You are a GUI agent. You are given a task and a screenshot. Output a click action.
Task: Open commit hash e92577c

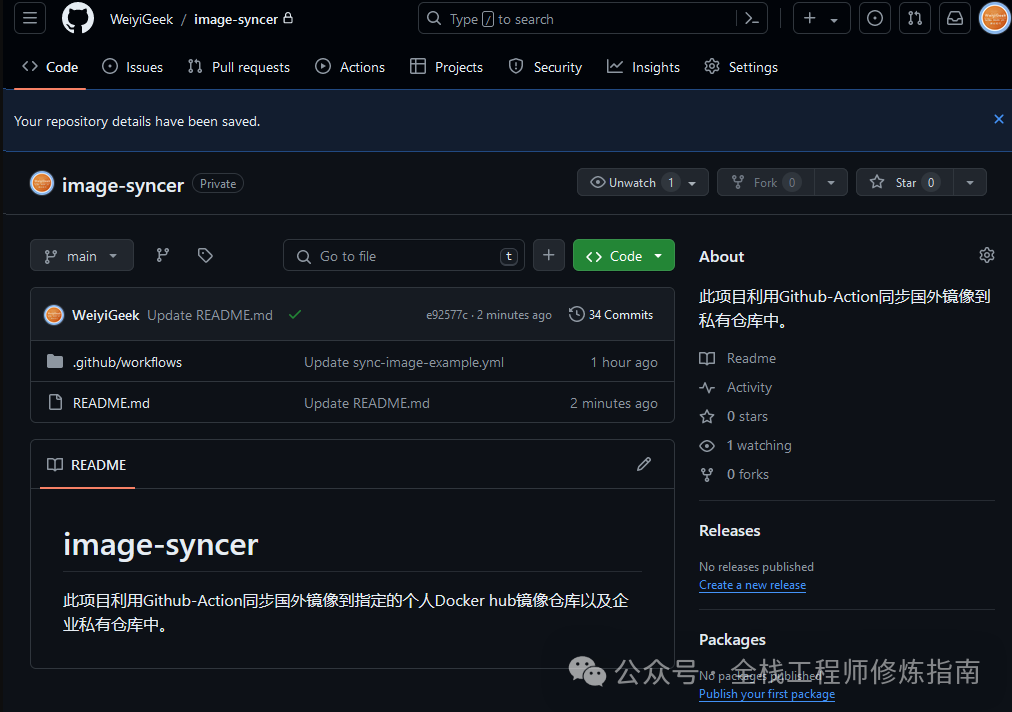(x=447, y=315)
